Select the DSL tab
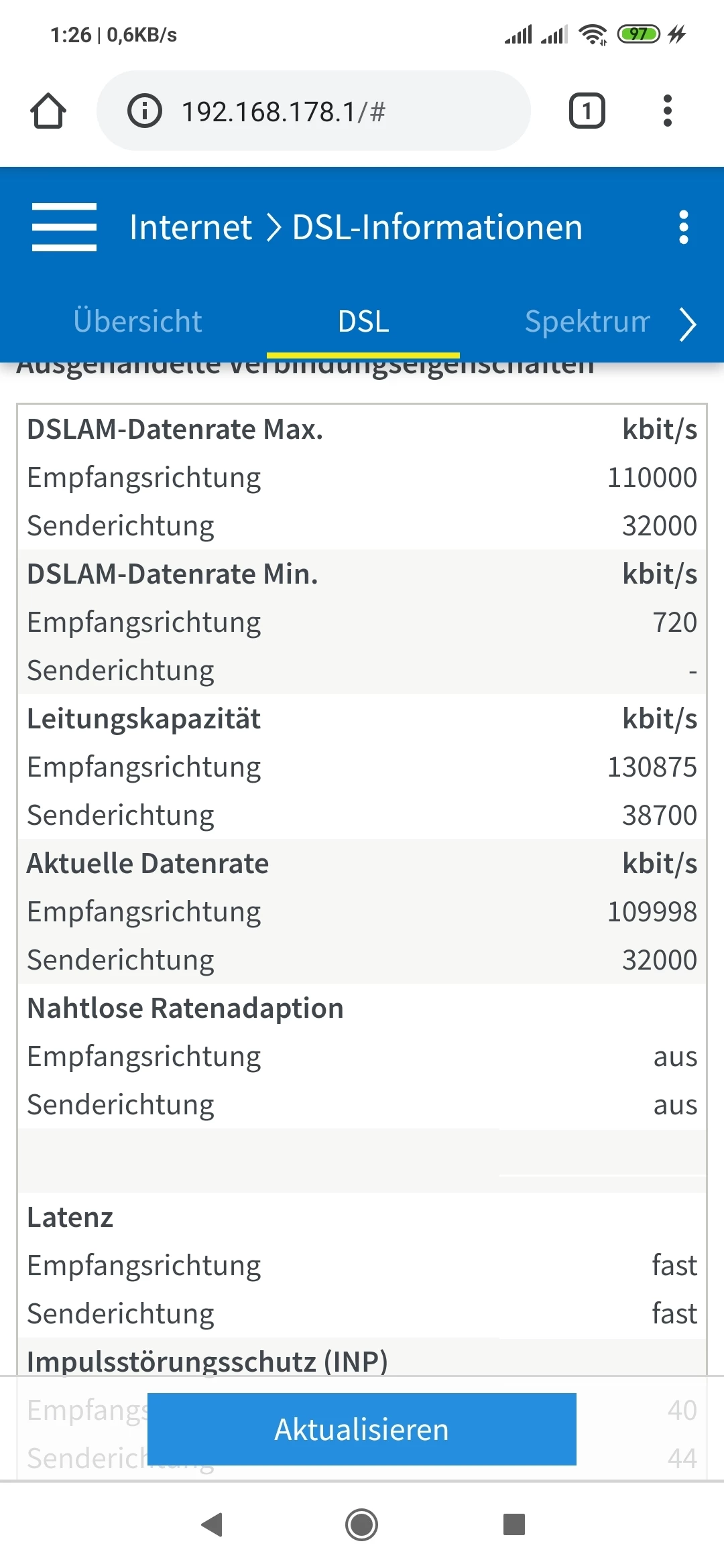The image size is (724, 1568). point(363,322)
